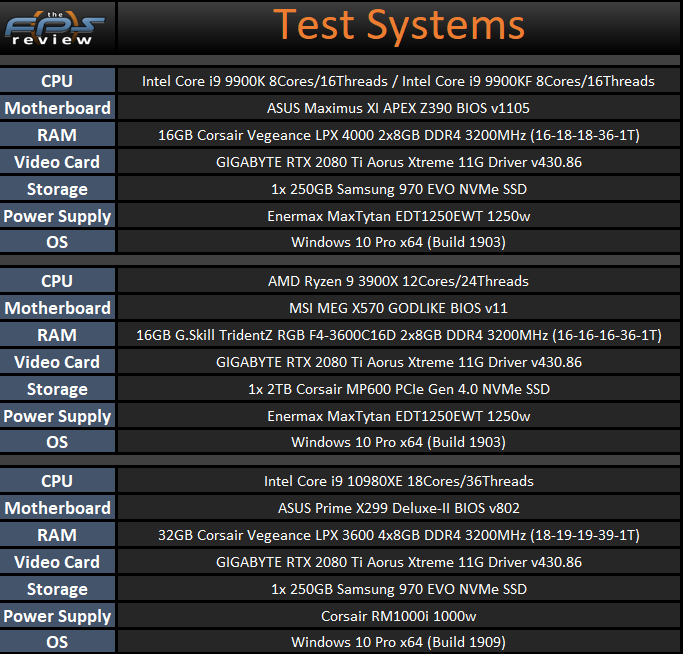Image resolution: width=683 pixels, height=654 pixels.
Task: Click the OS label beside Build 1909
Action: (x=57, y=641)
